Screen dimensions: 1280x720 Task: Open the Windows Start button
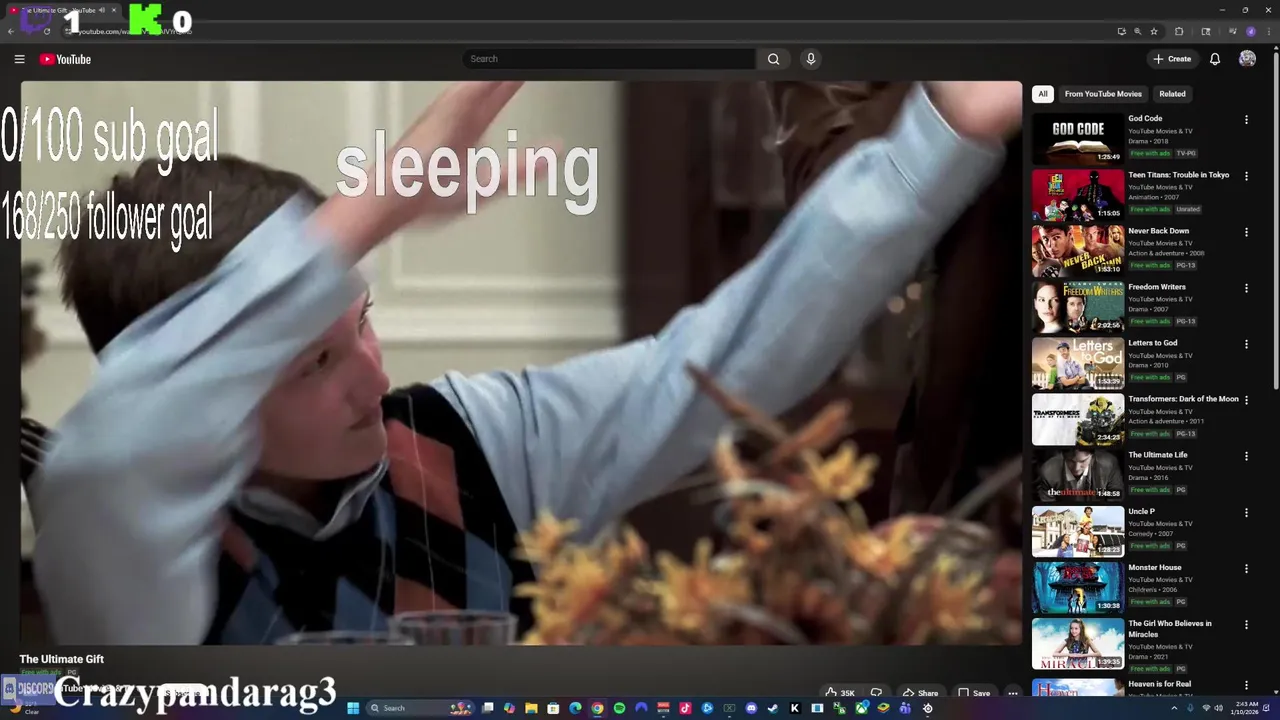click(353, 708)
